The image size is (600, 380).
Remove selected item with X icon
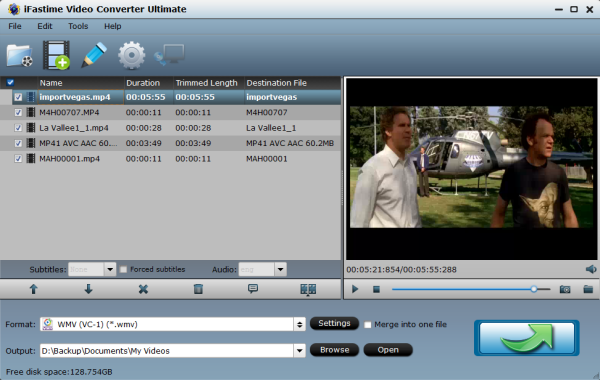[143, 289]
